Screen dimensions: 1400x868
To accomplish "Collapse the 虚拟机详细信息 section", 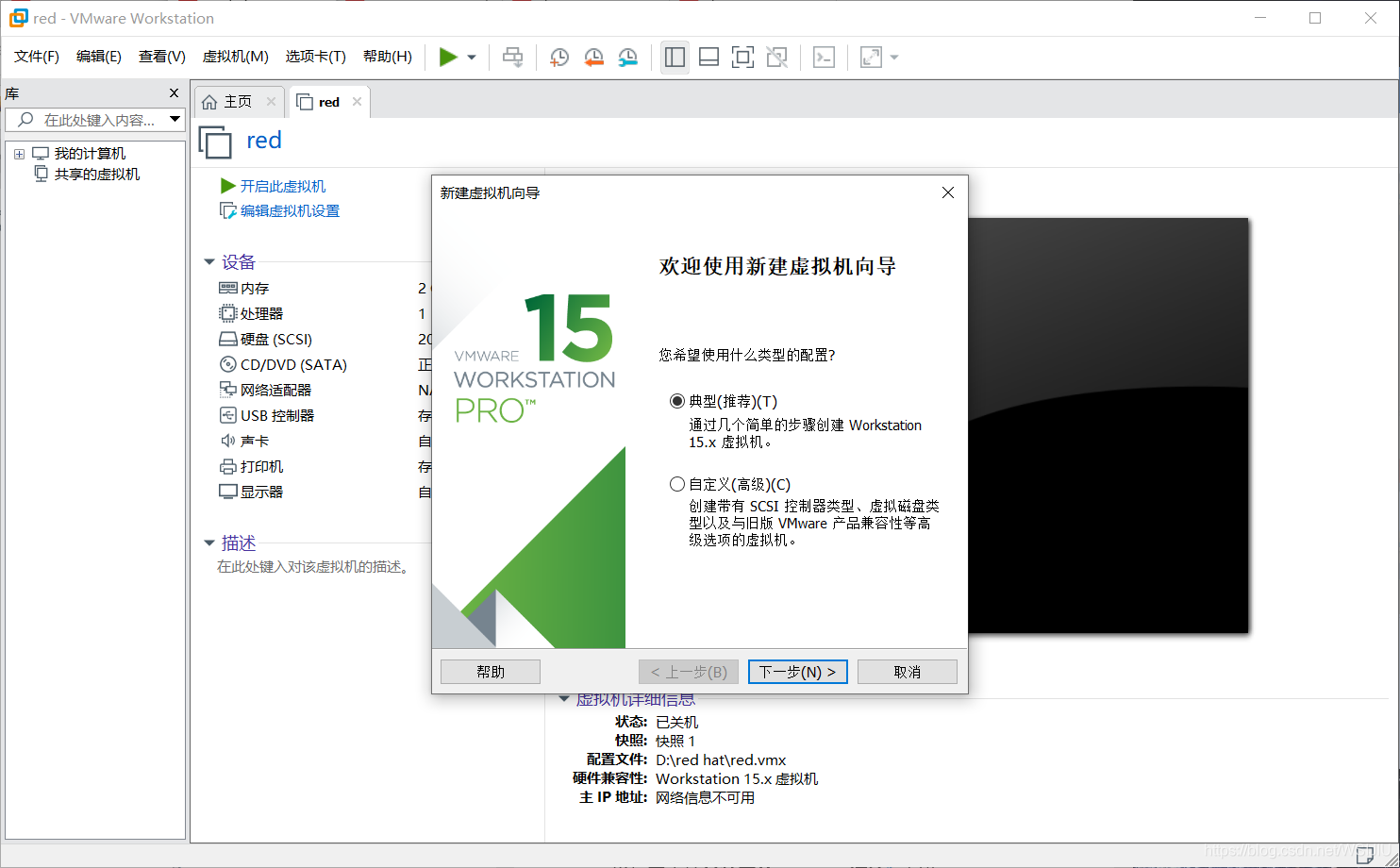I will 564,699.
